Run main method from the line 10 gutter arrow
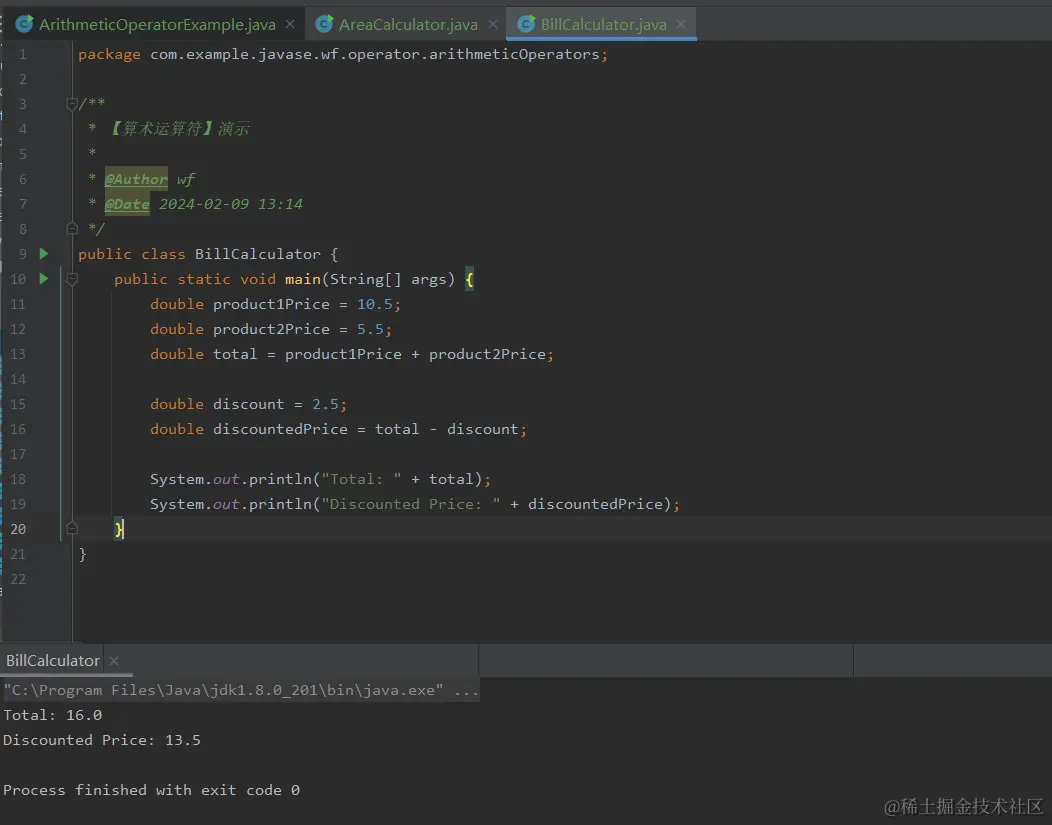 pos(44,278)
